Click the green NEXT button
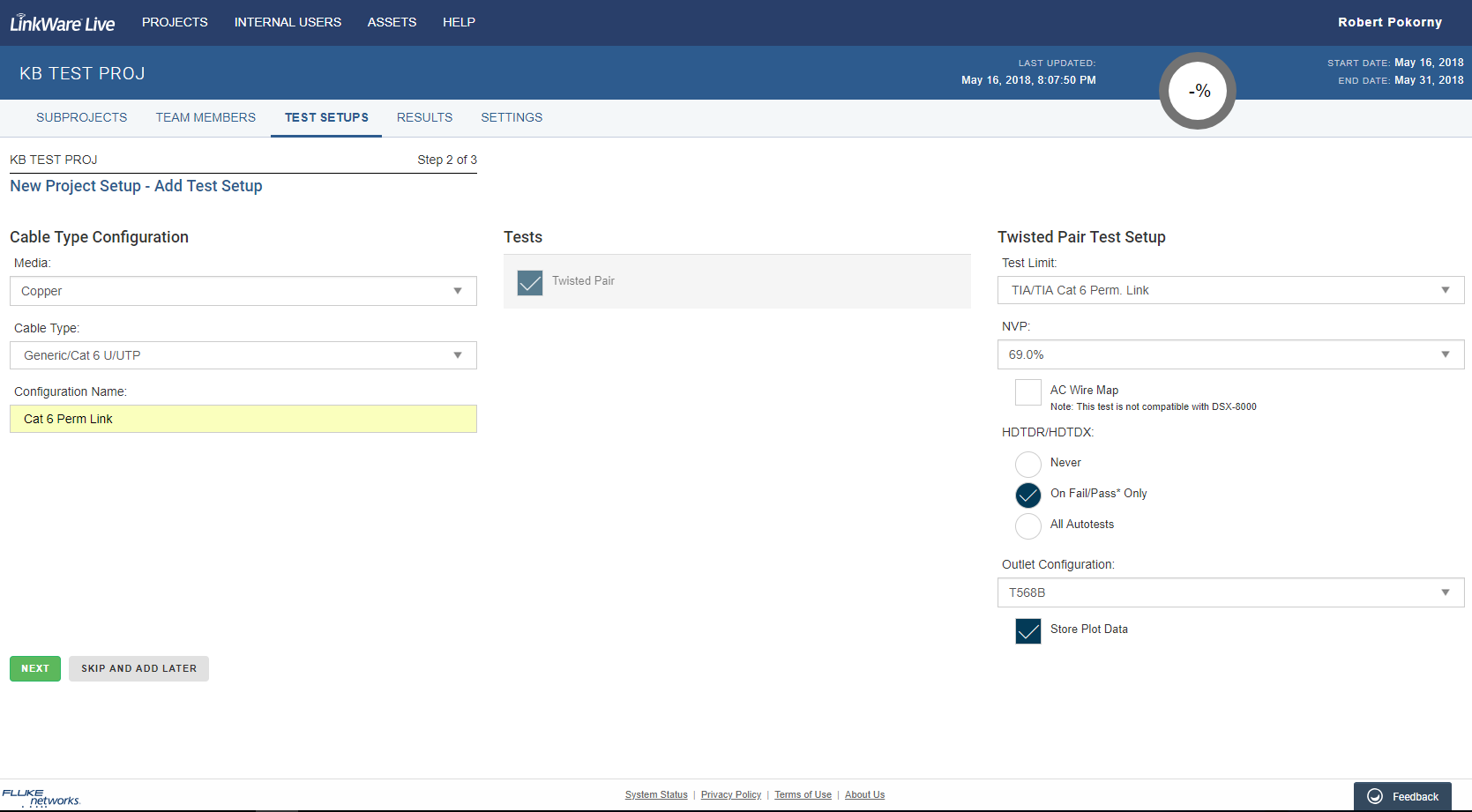This screenshot has width=1472, height=812. point(35,668)
